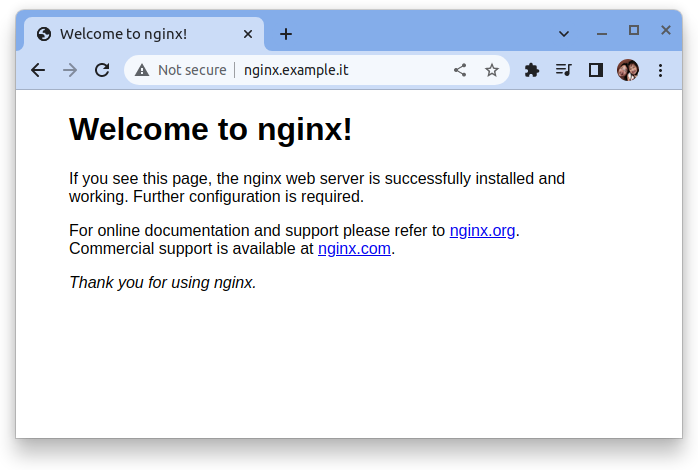Image resolution: width=698 pixels, height=470 pixels.
Task: Open the Chrome three-dot menu
Action: click(660, 70)
